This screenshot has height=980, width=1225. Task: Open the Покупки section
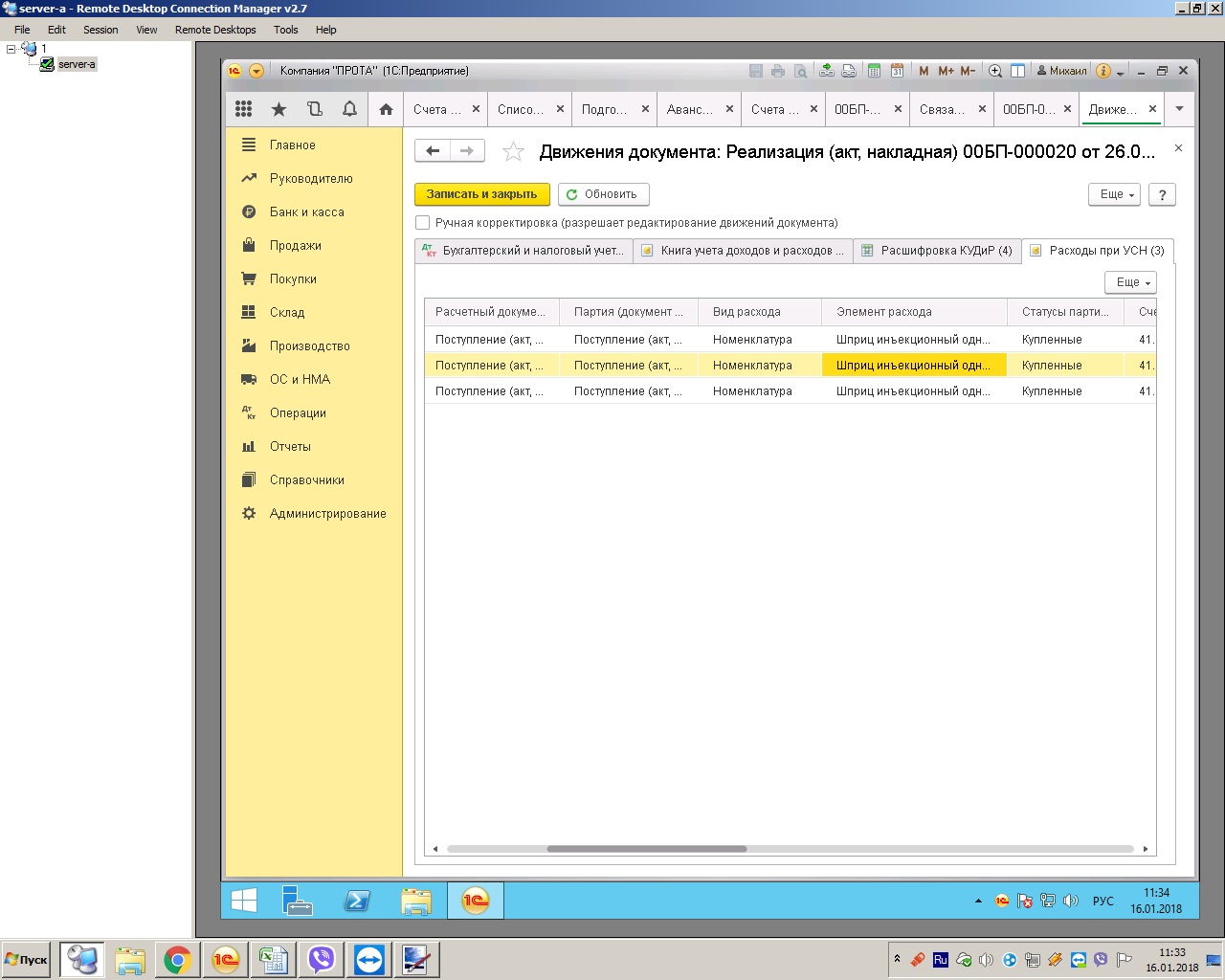coord(293,278)
